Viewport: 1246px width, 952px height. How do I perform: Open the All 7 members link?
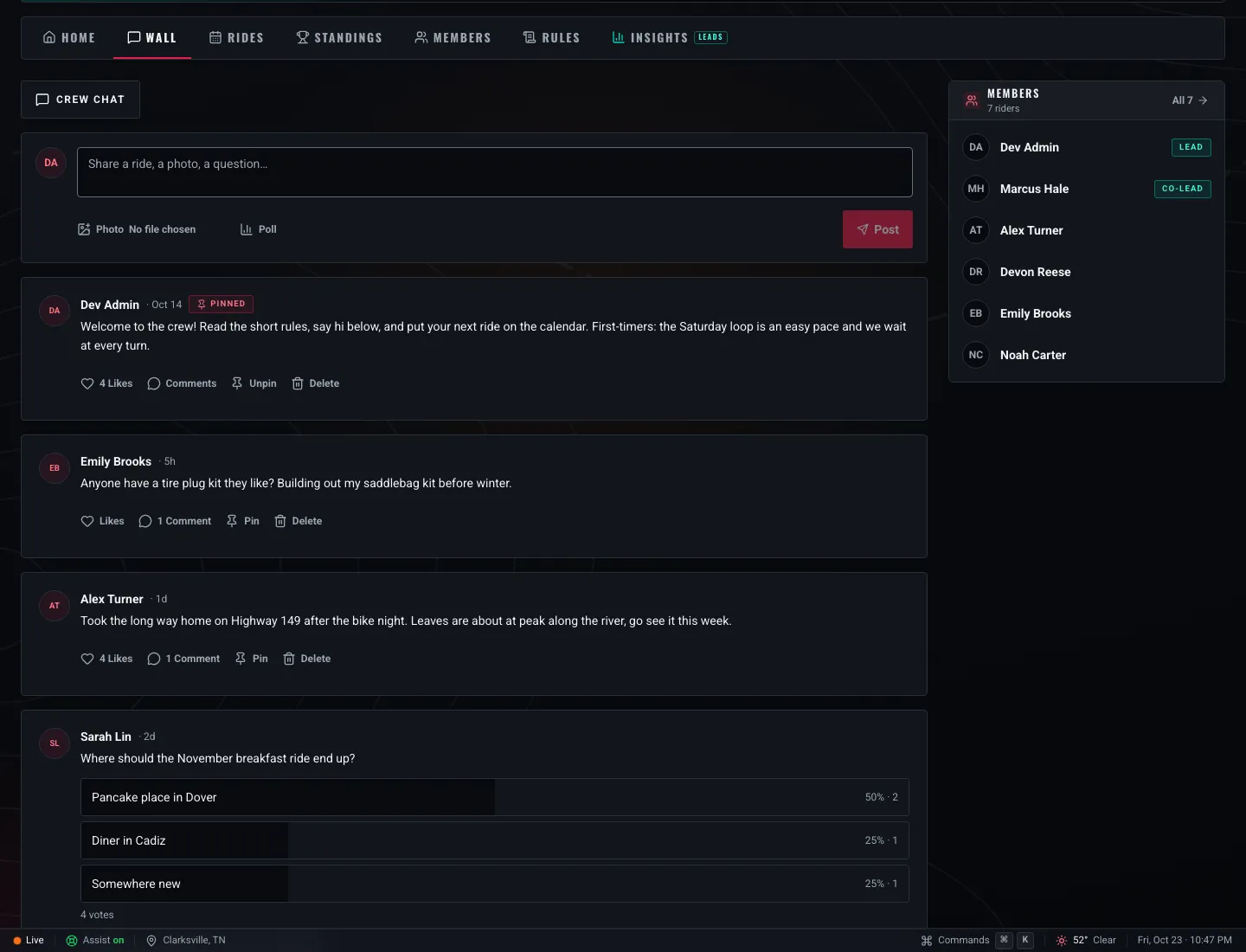click(x=1190, y=100)
